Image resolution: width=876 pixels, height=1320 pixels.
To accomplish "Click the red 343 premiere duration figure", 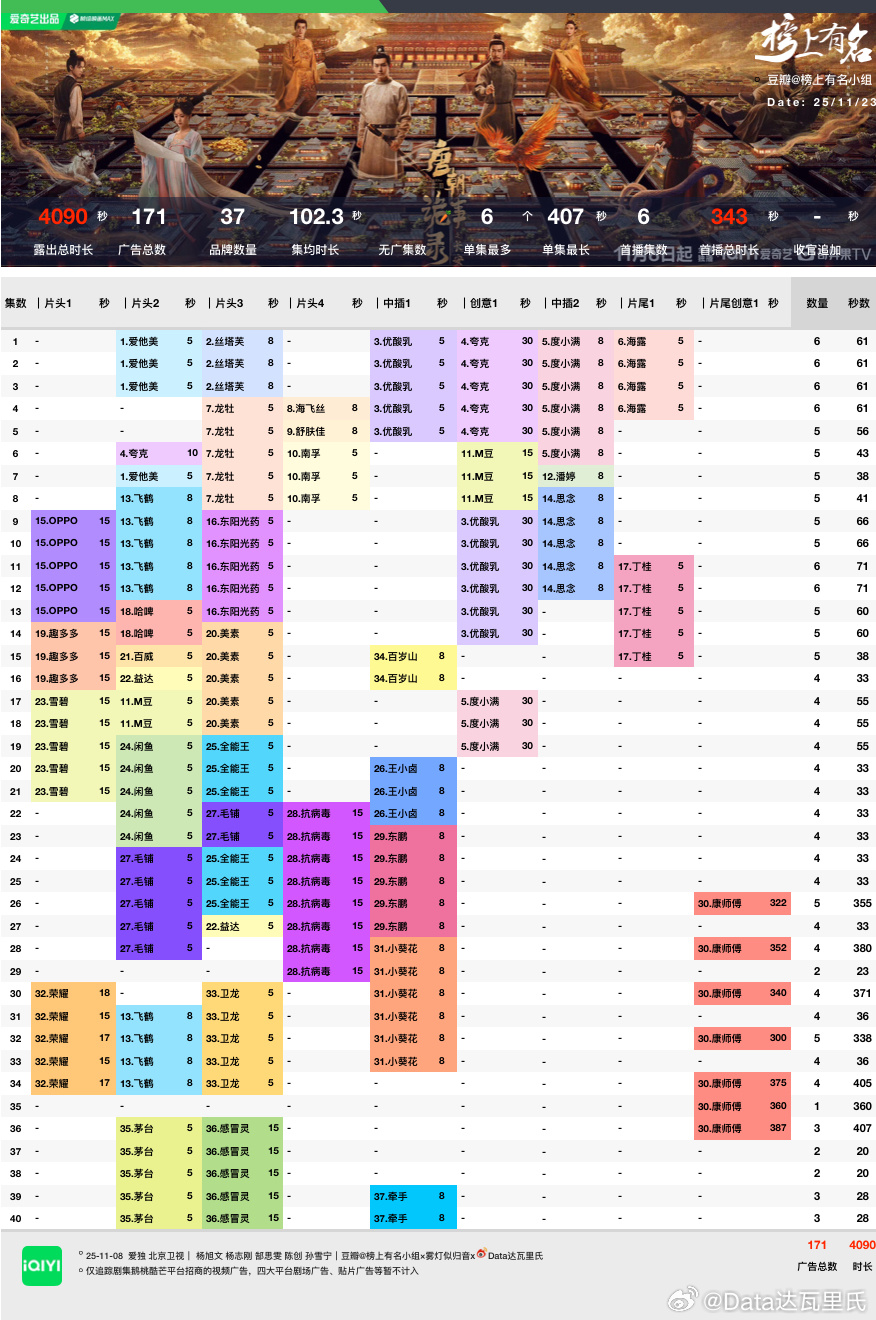I will coord(729,216).
